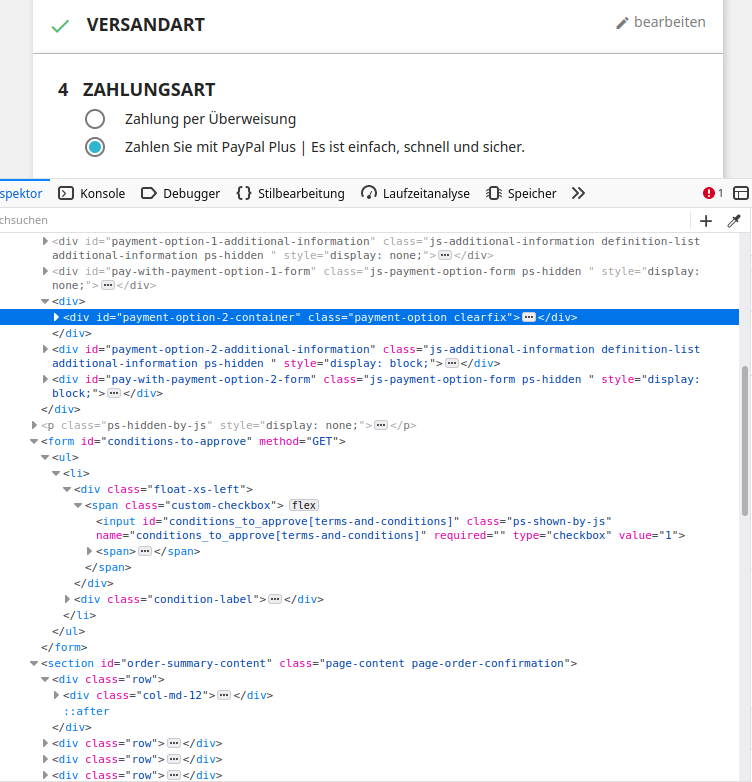Toggle the responsive layout icon in devtools

click(x=741, y=193)
